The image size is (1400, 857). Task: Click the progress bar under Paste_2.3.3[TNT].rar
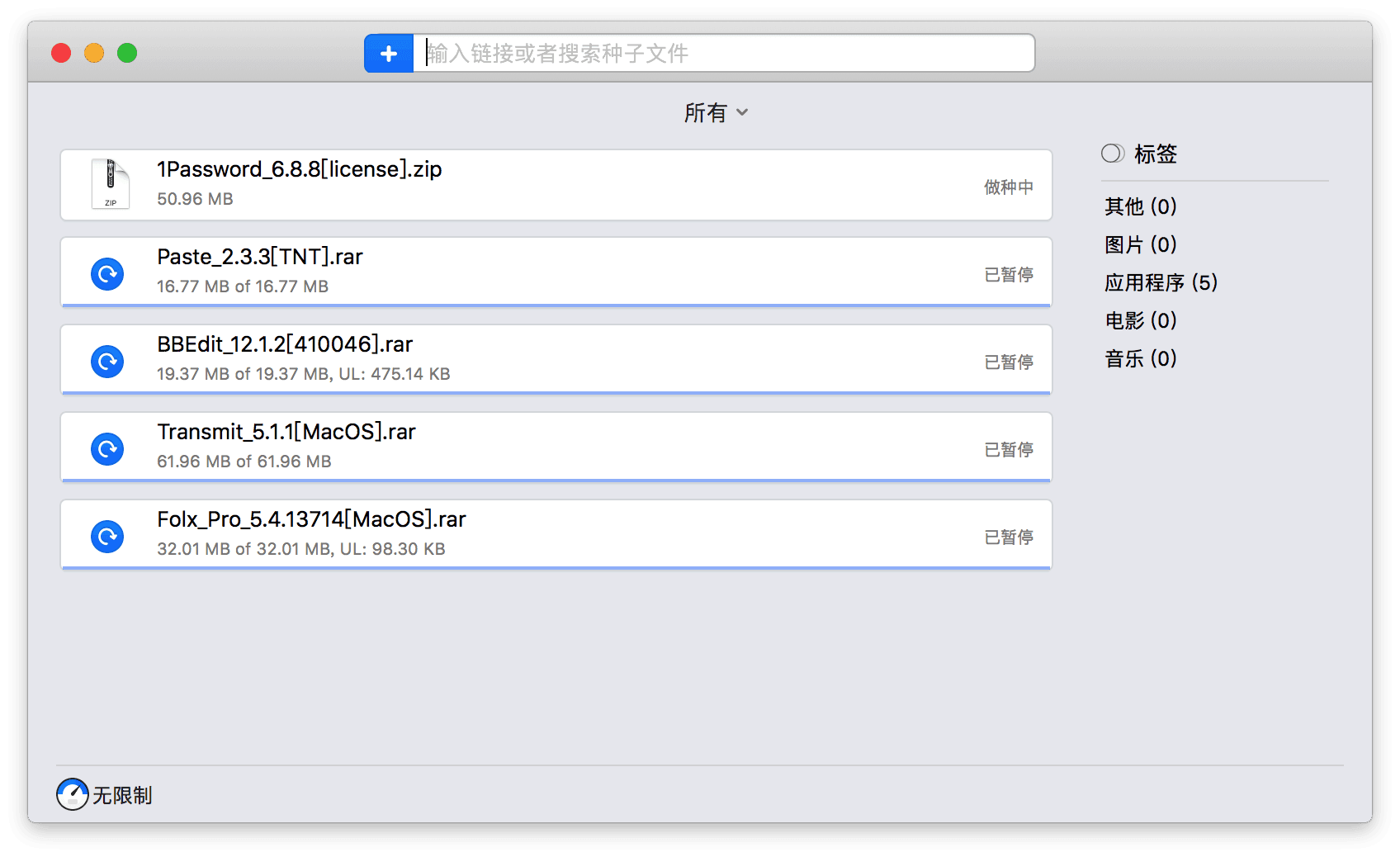click(556, 305)
